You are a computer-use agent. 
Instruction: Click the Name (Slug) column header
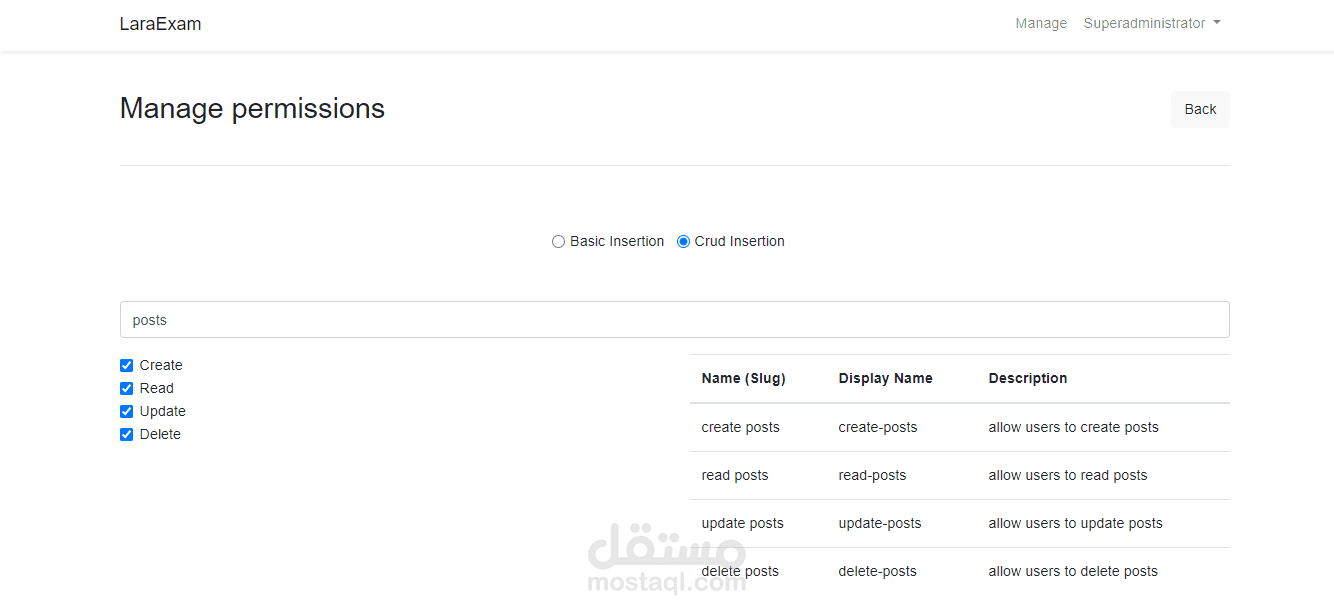(x=743, y=378)
